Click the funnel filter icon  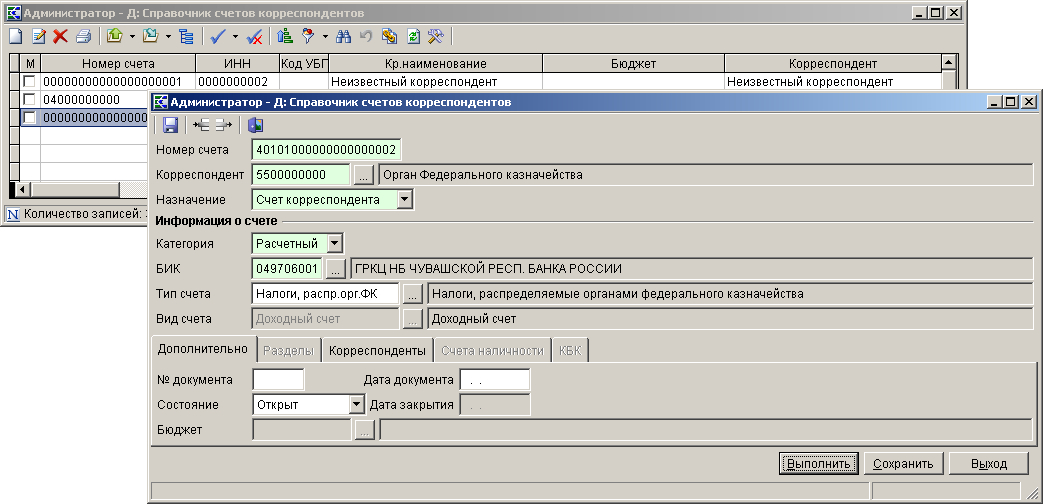pos(308,37)
